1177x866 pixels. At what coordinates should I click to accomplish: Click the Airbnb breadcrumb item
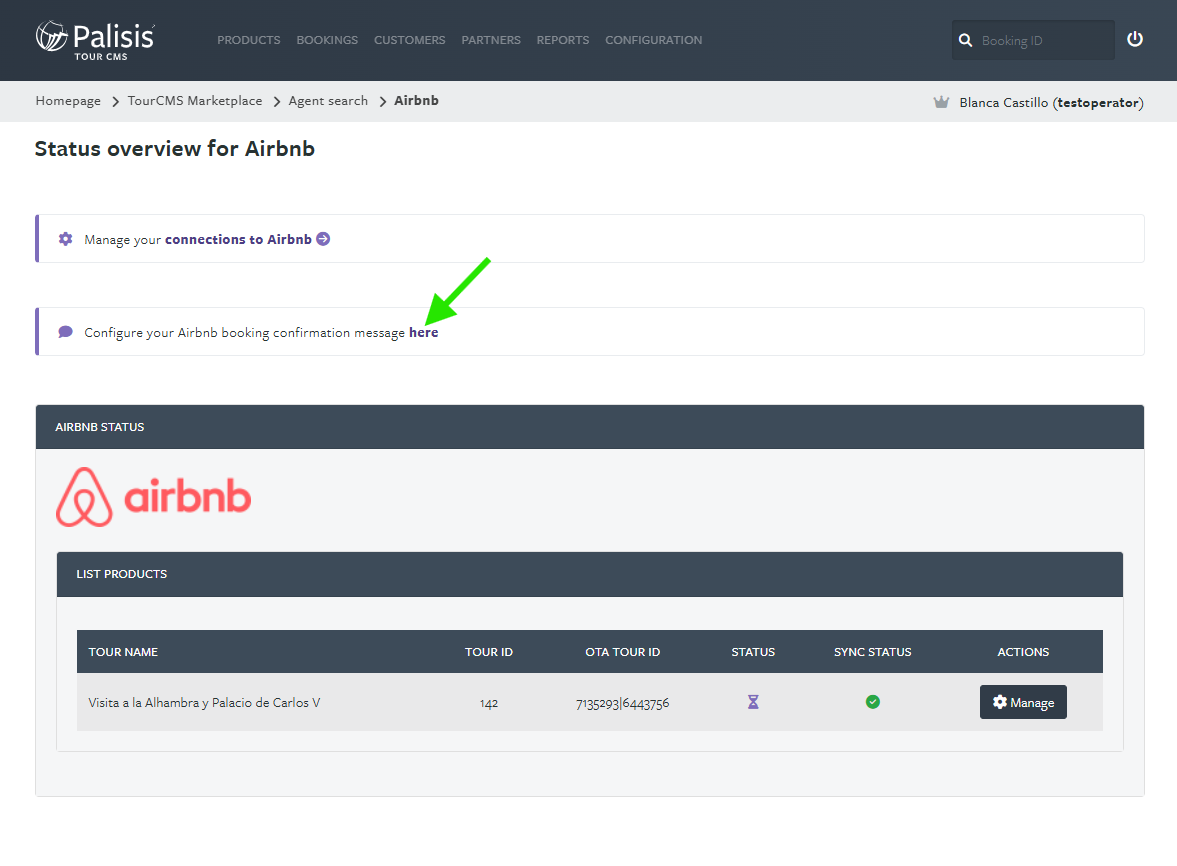pyautogui.click(x=416, y=101)
